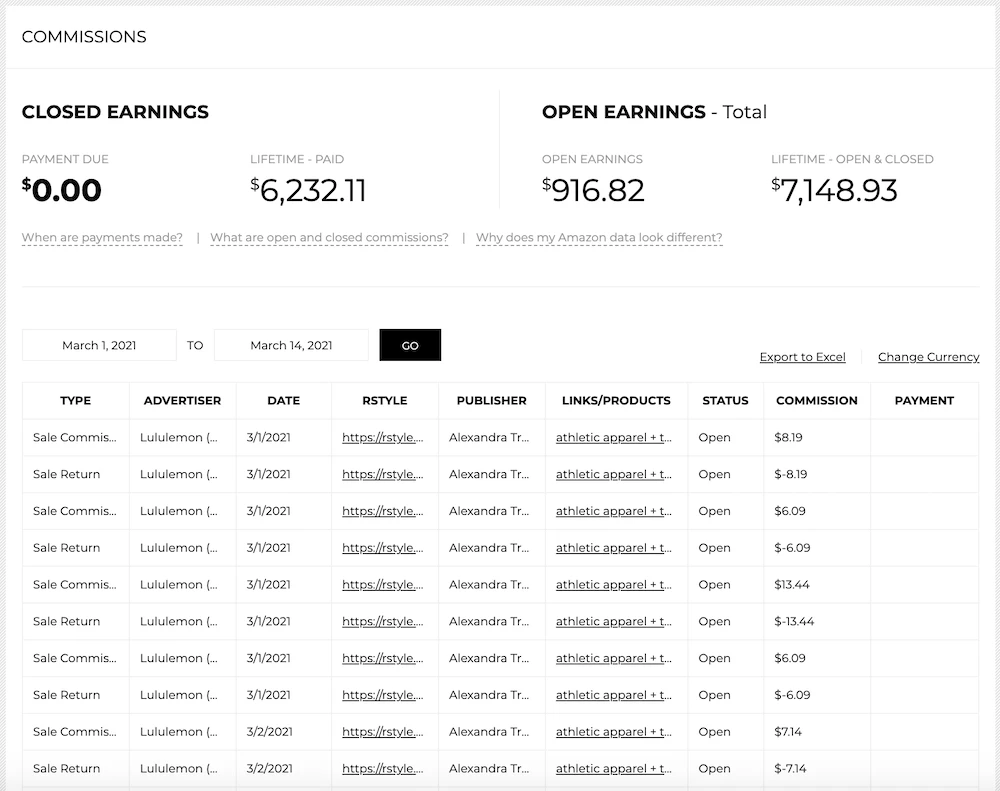Image resolution: width=1000 pixels, height=791 pixels.
Task: Open the Change Currency link
Action: [929, 357]
